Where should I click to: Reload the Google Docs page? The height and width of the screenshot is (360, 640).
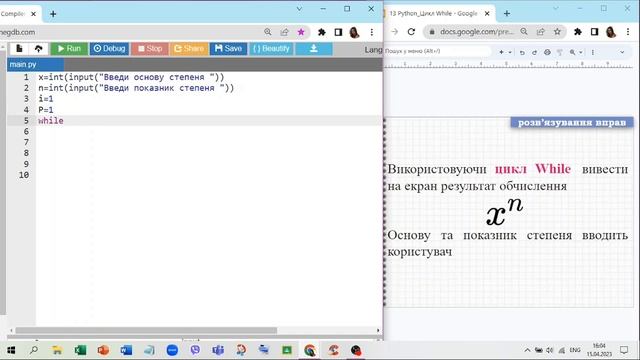click(411, 31)
